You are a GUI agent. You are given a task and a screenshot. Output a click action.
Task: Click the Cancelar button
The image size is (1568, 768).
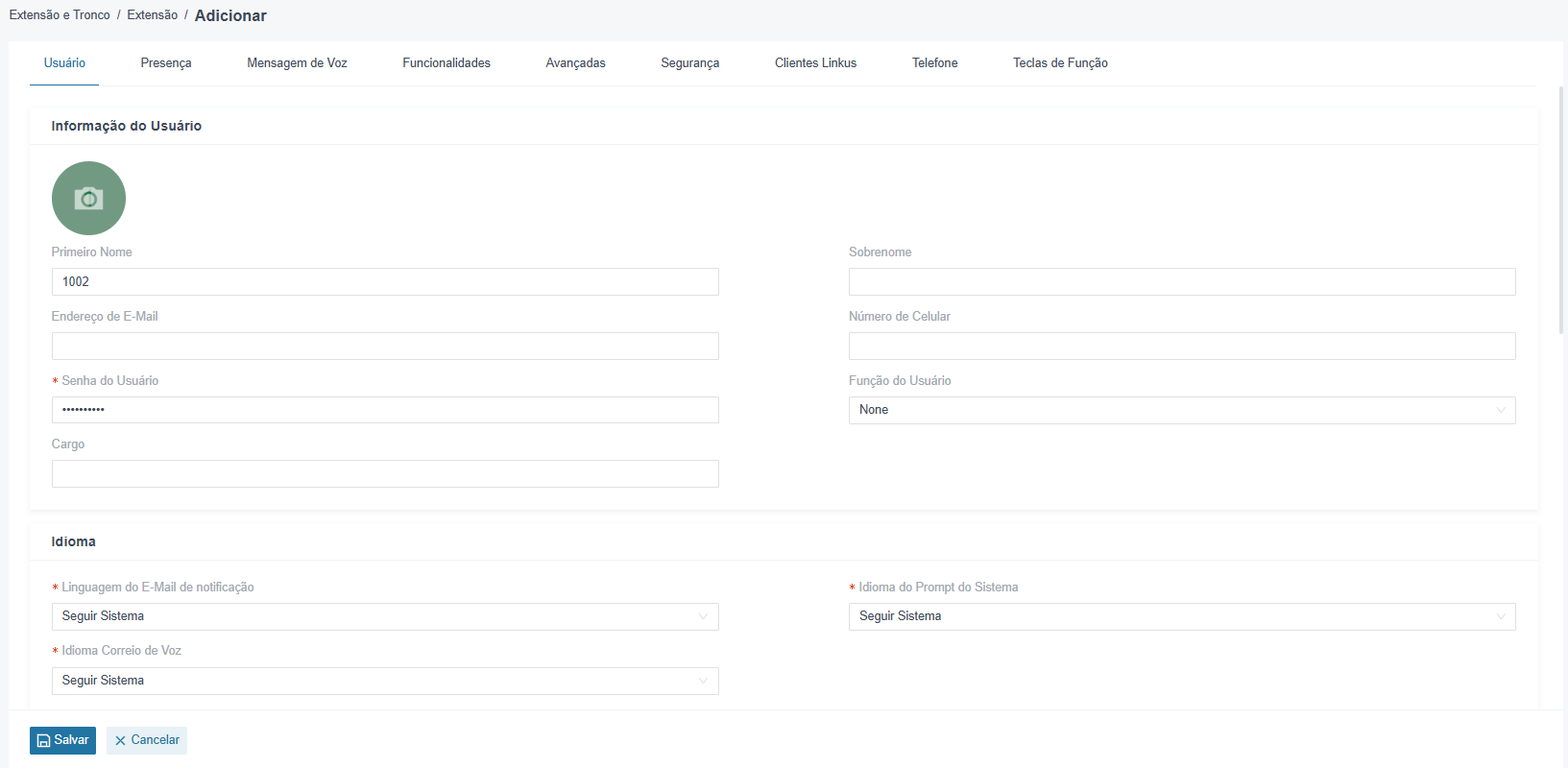point(147,740)
